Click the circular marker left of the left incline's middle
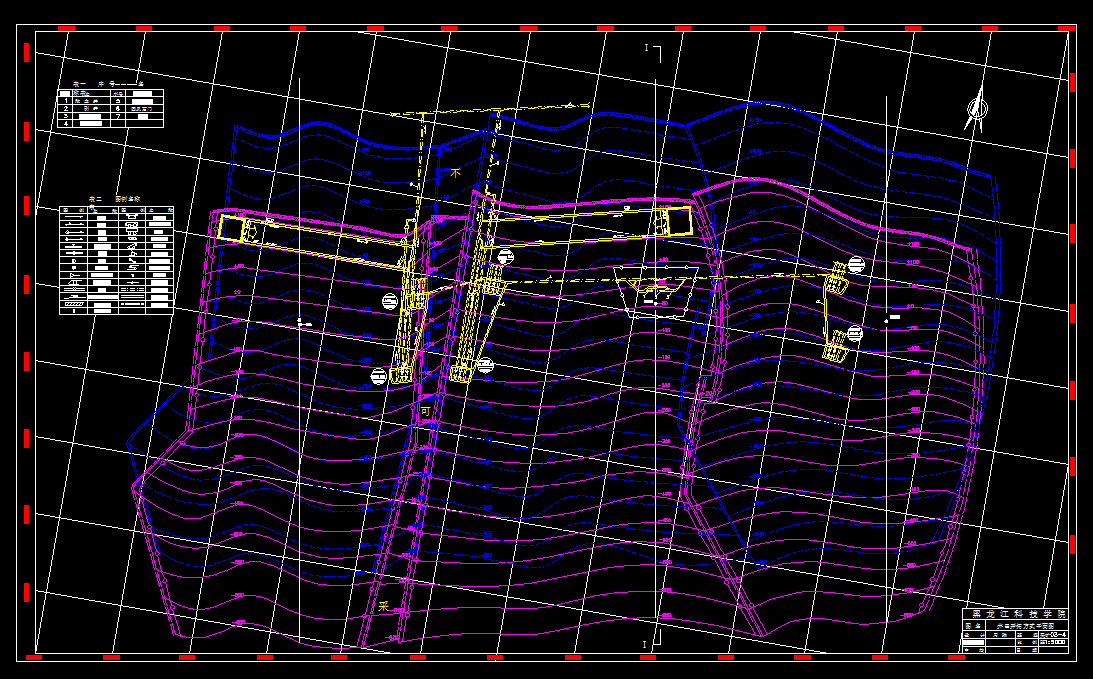This screenshot has height=679, width=1093. 390,301
